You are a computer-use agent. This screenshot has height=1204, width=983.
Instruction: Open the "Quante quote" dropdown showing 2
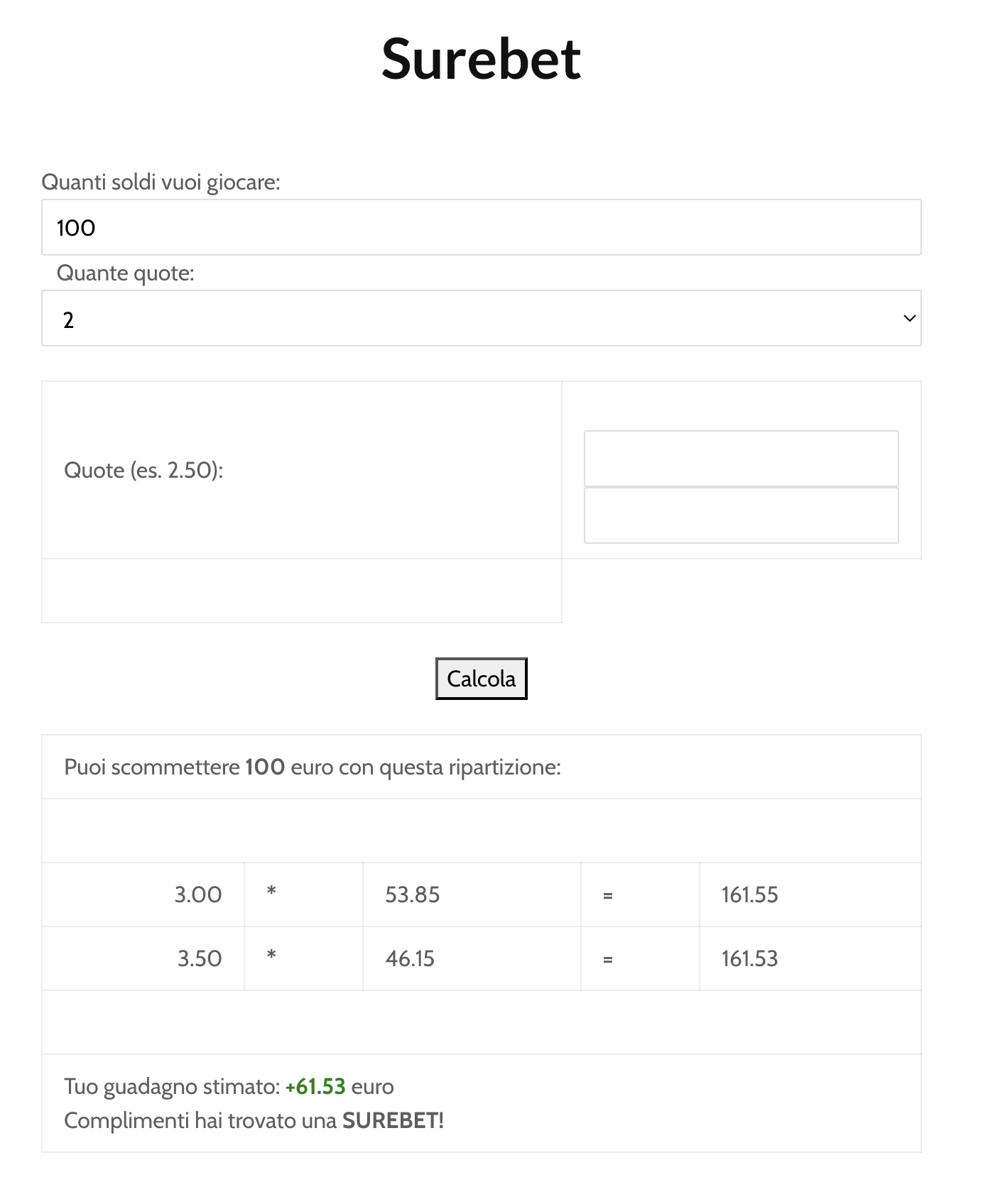pyautogui.click(x=480, y=318)
